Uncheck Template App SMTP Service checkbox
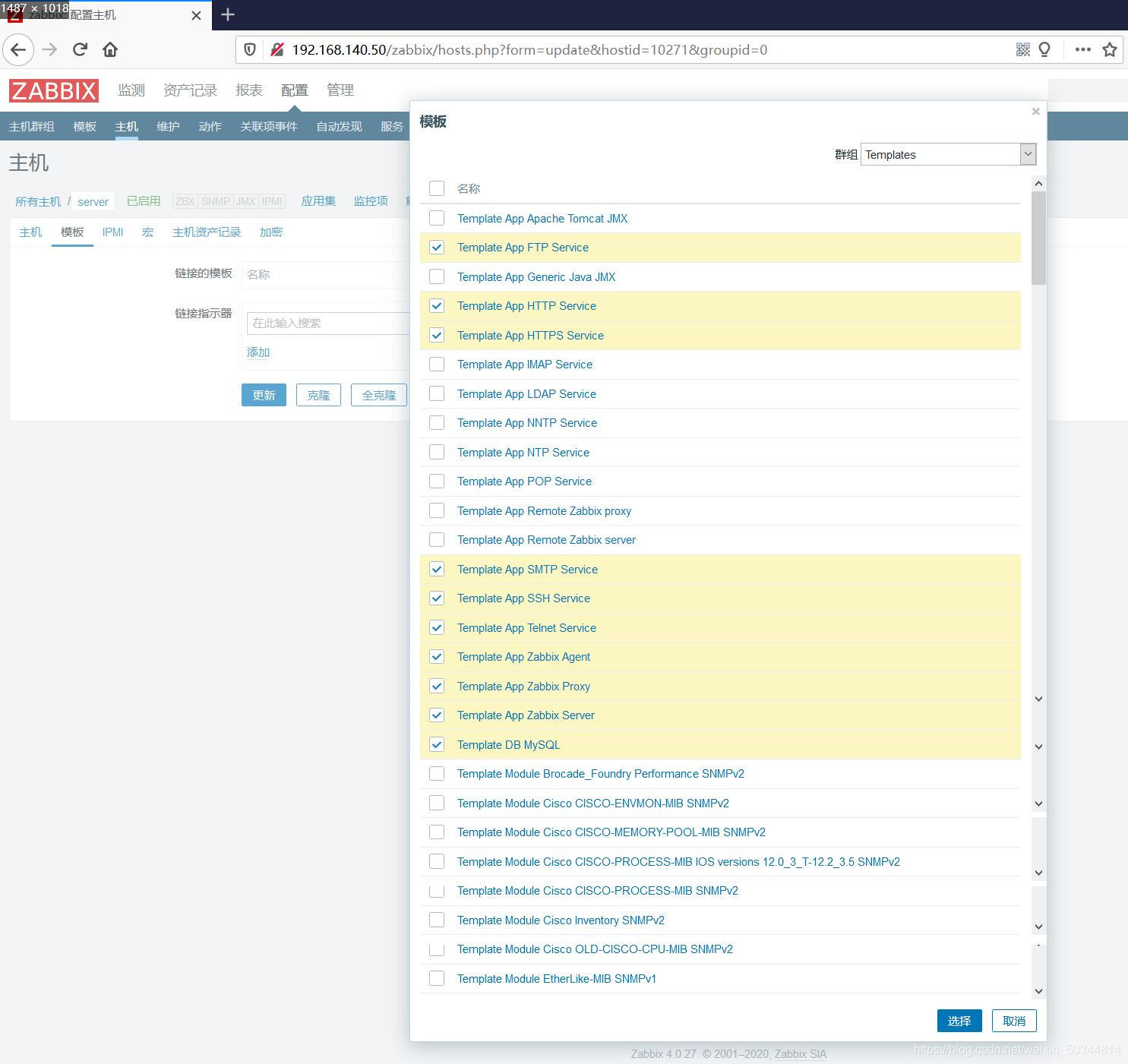The image size is (1128, 1064). coord(437,570)
